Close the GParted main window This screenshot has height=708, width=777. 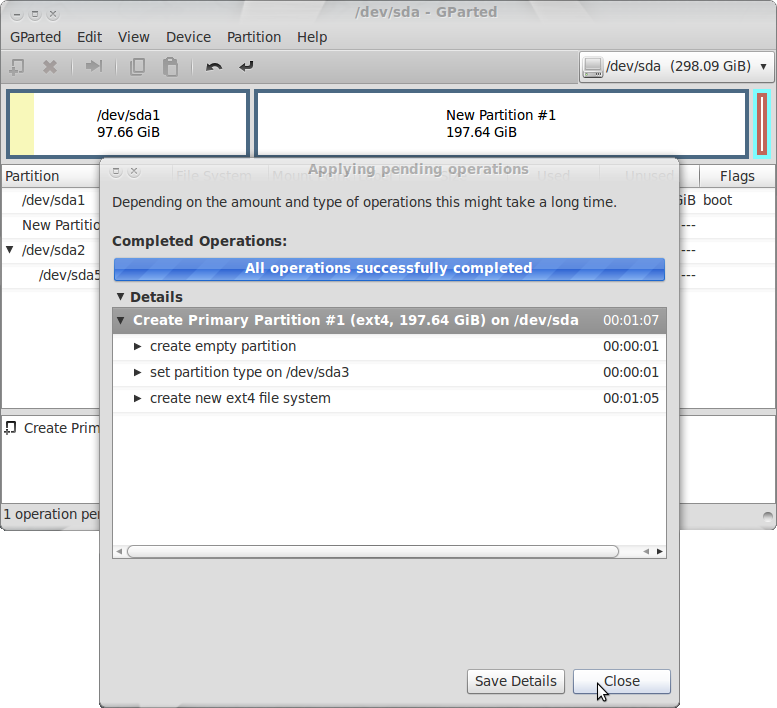(x=53, y=14)
